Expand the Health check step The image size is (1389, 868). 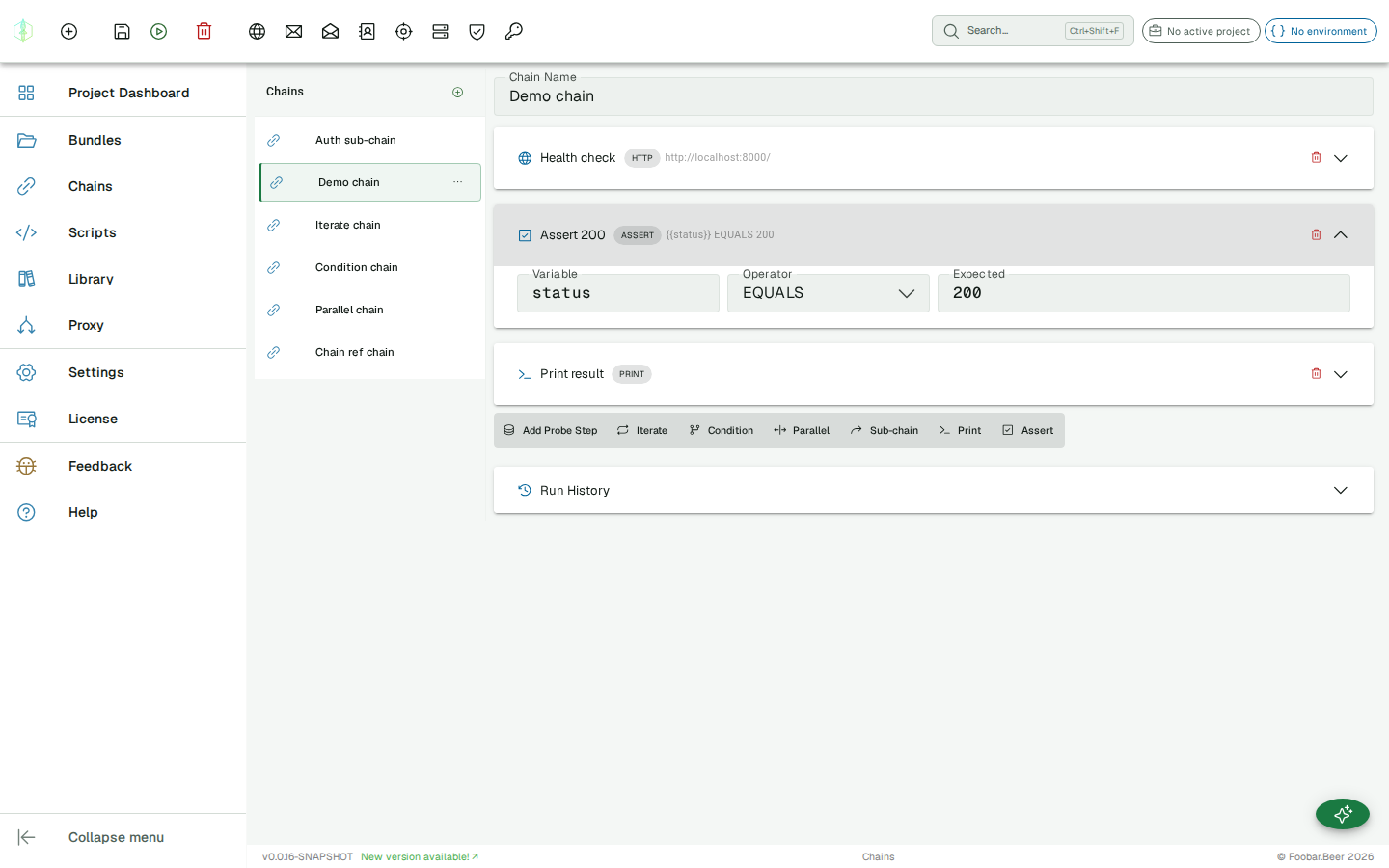click(1341, 158)
